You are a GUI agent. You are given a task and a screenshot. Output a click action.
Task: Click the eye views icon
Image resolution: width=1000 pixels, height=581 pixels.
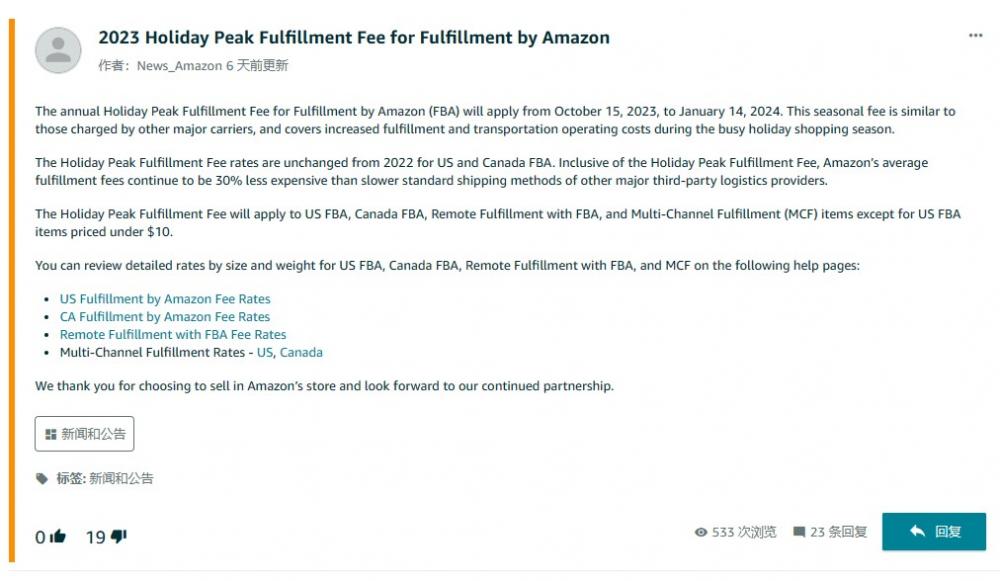[x=701, y=532]
